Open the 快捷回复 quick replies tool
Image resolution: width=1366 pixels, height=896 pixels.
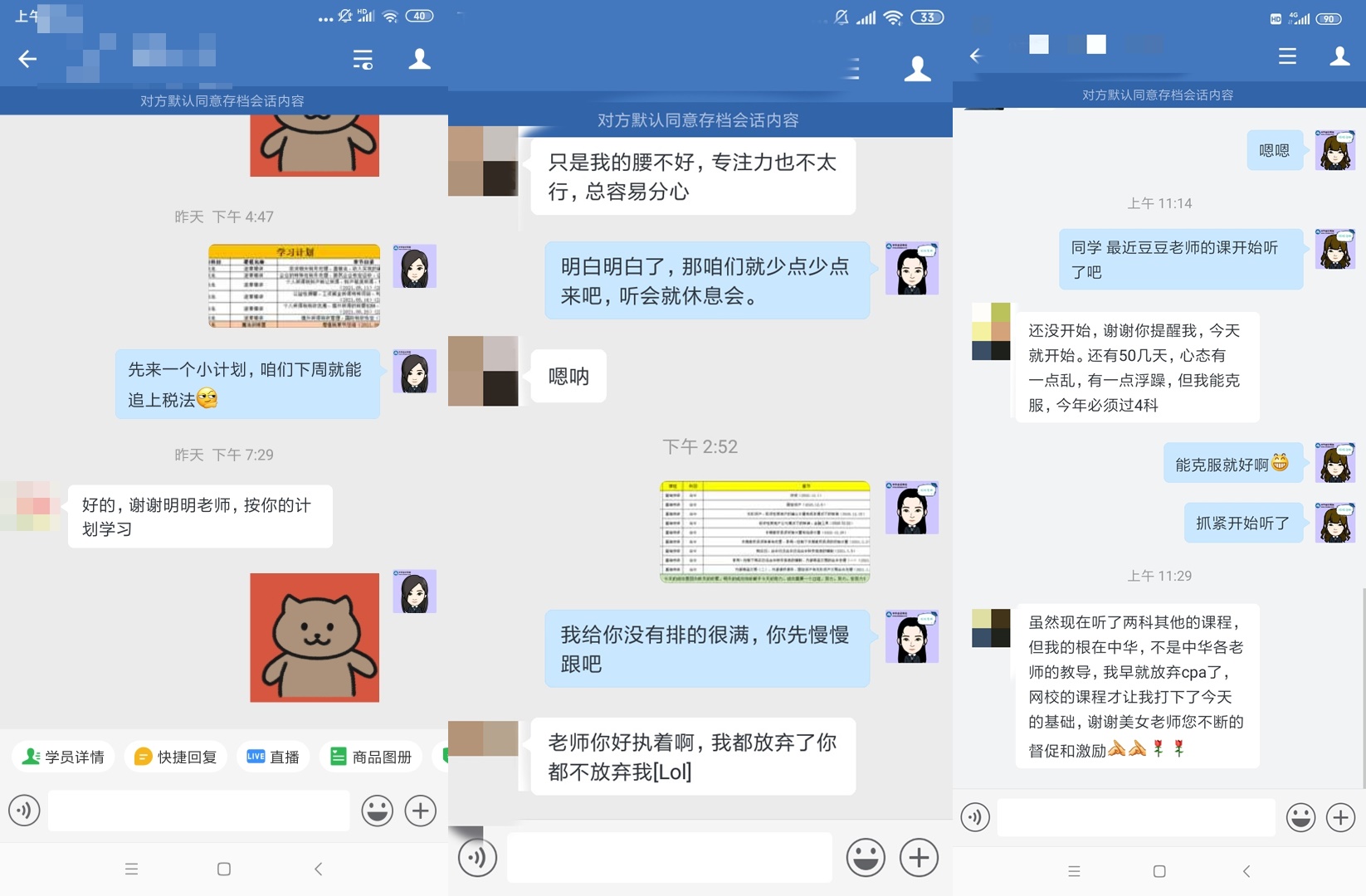[x=175, y=756]
